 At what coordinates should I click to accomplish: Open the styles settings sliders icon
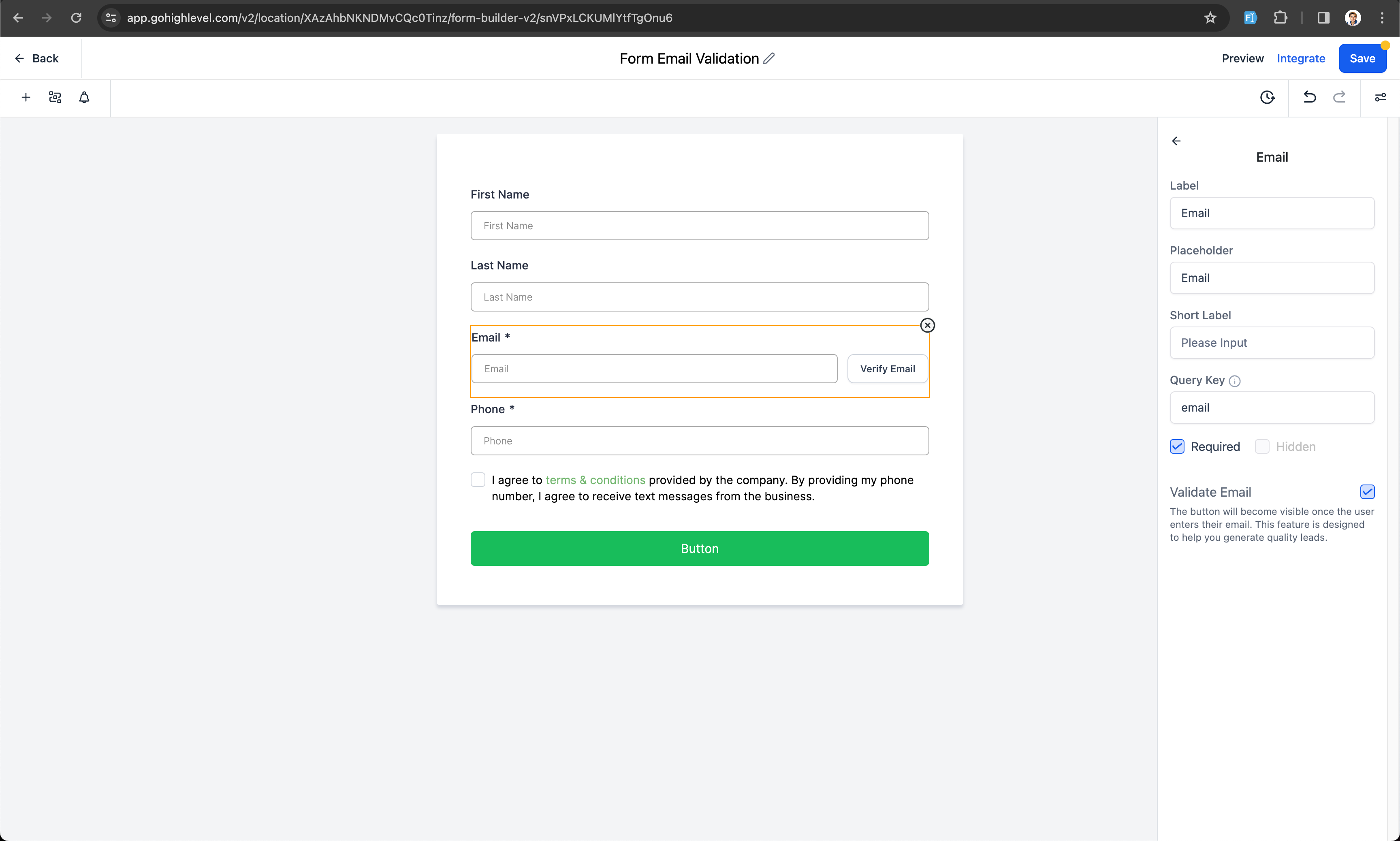pyautogui.click(x=1380, y=98)
